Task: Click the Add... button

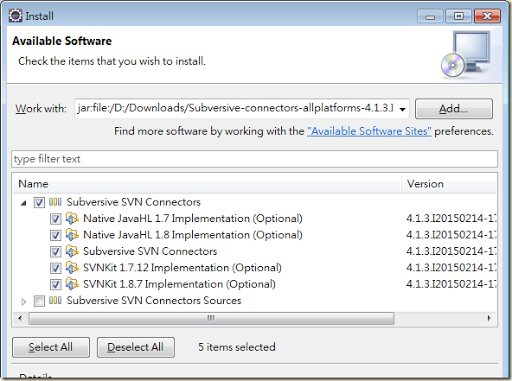Action: [454, 109]
